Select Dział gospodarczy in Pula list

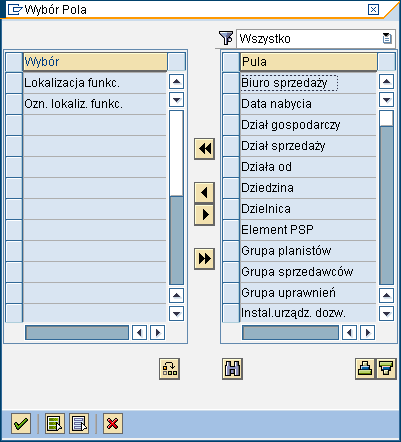(308, 125)
